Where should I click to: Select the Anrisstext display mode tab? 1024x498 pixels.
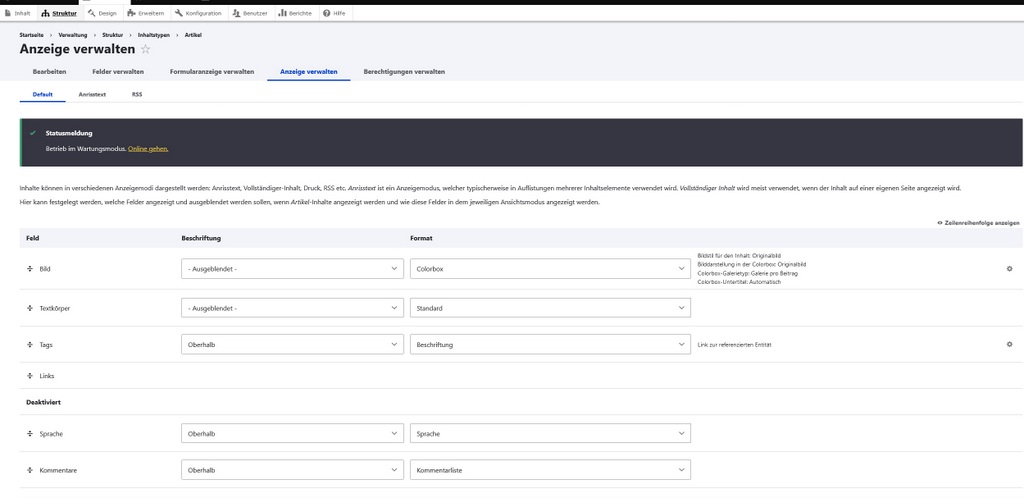pyautogui.click(x=92, y=94)
